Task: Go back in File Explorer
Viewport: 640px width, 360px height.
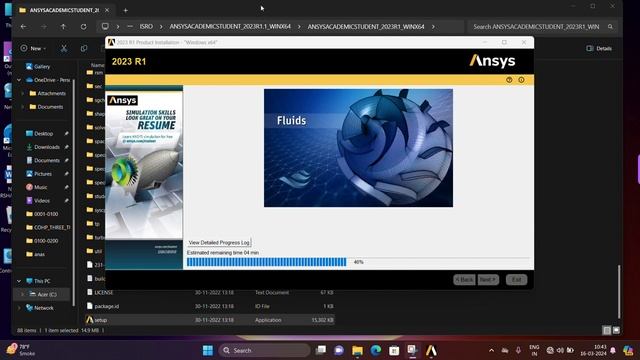Action: (x=24, y=27)
